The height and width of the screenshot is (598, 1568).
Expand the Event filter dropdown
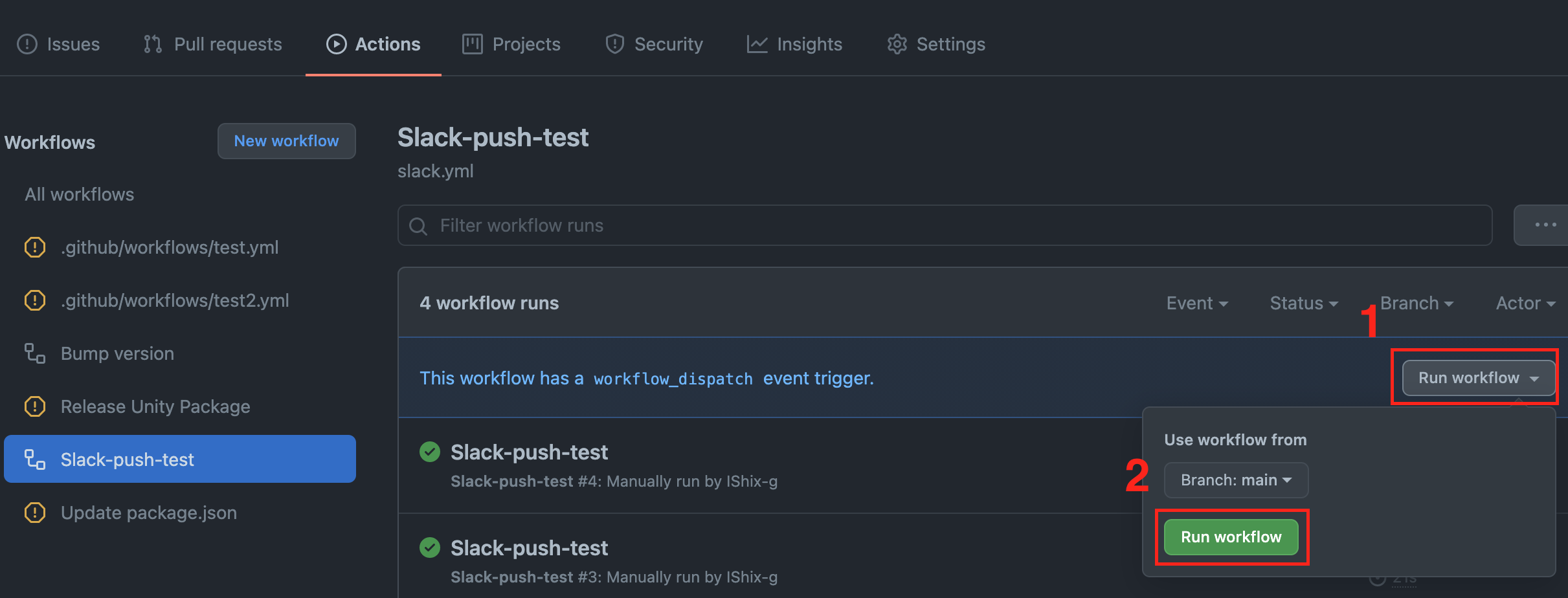tap(1196, 303)
